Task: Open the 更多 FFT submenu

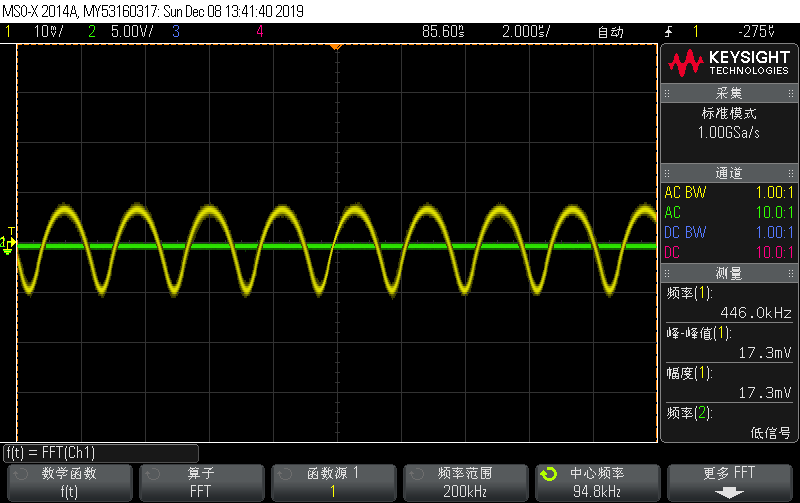Action: coord(730,483)
